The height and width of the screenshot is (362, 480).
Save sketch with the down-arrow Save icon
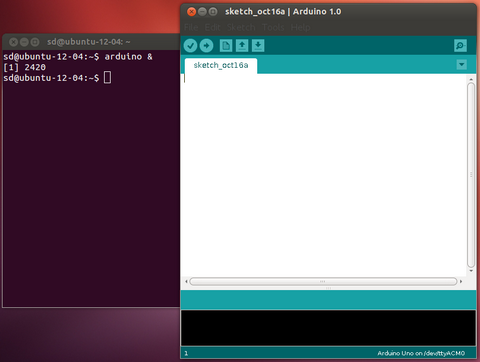tap(258, 46)
